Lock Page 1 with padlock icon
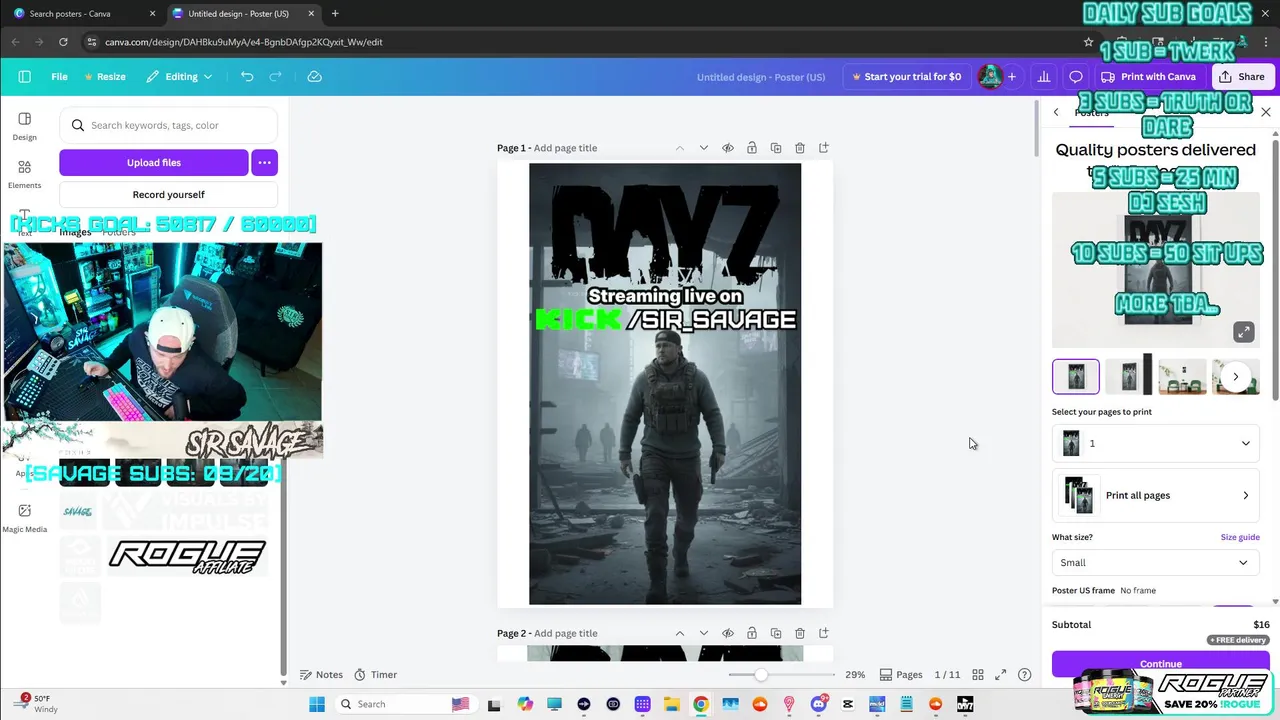 752,148
